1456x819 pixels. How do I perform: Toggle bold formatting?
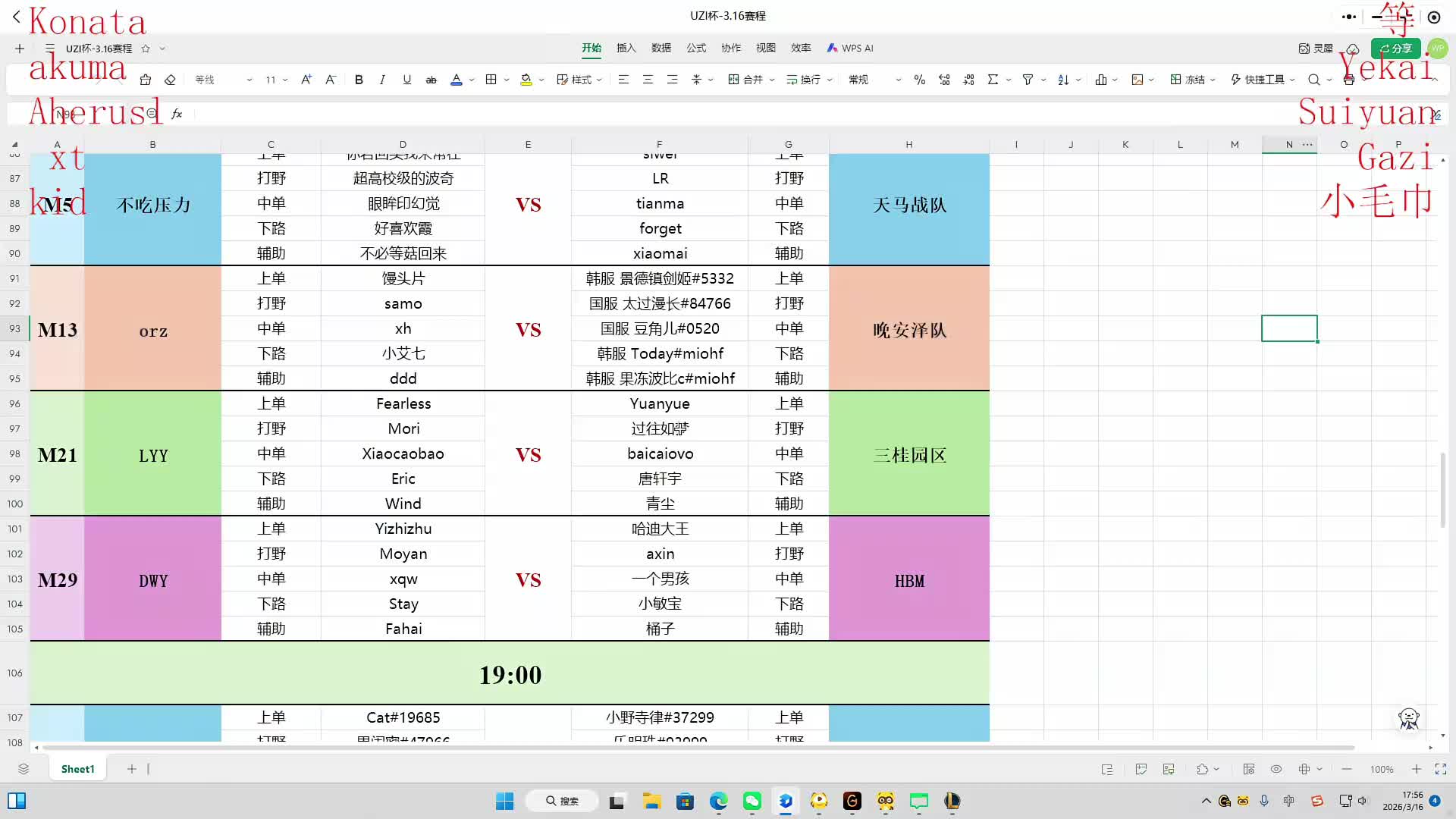(x=359, y=80)
